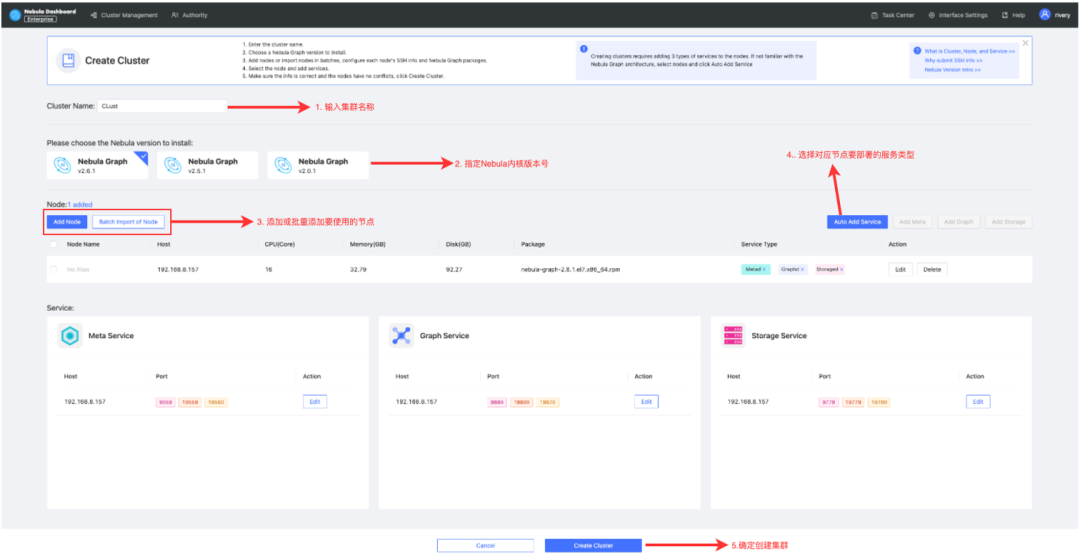Click the Metad service type tag
Screen dimensions: 1080x556
pos(754,269)
